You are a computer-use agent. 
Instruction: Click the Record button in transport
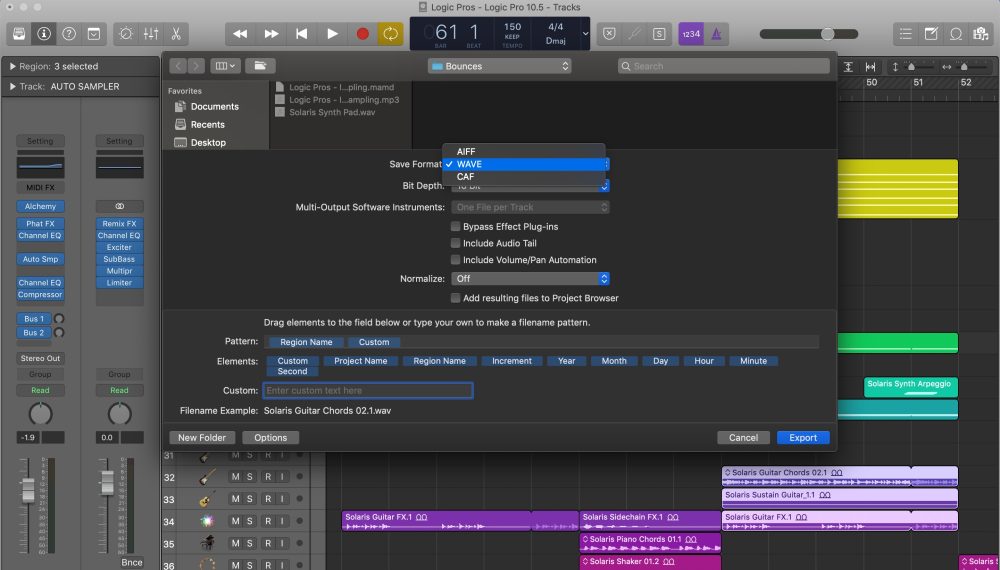click(x=362, y=33)
